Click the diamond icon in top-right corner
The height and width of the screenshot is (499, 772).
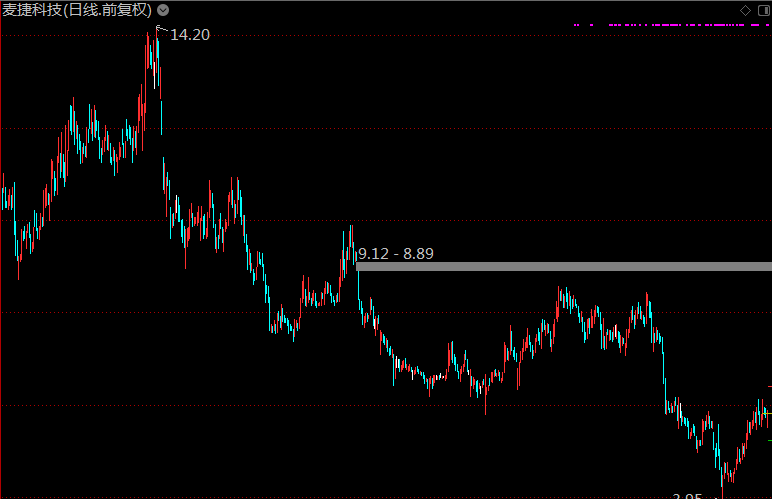pos(745,9)
